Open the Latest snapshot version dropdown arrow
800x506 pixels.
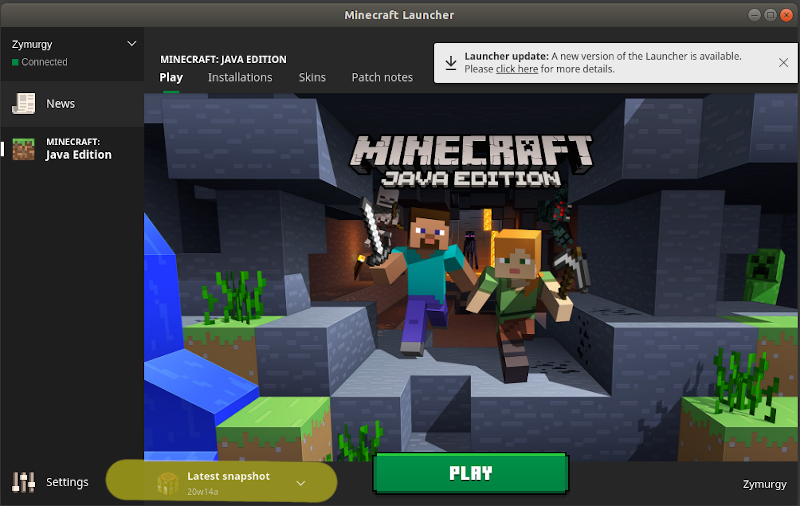[x=301, y=483]
